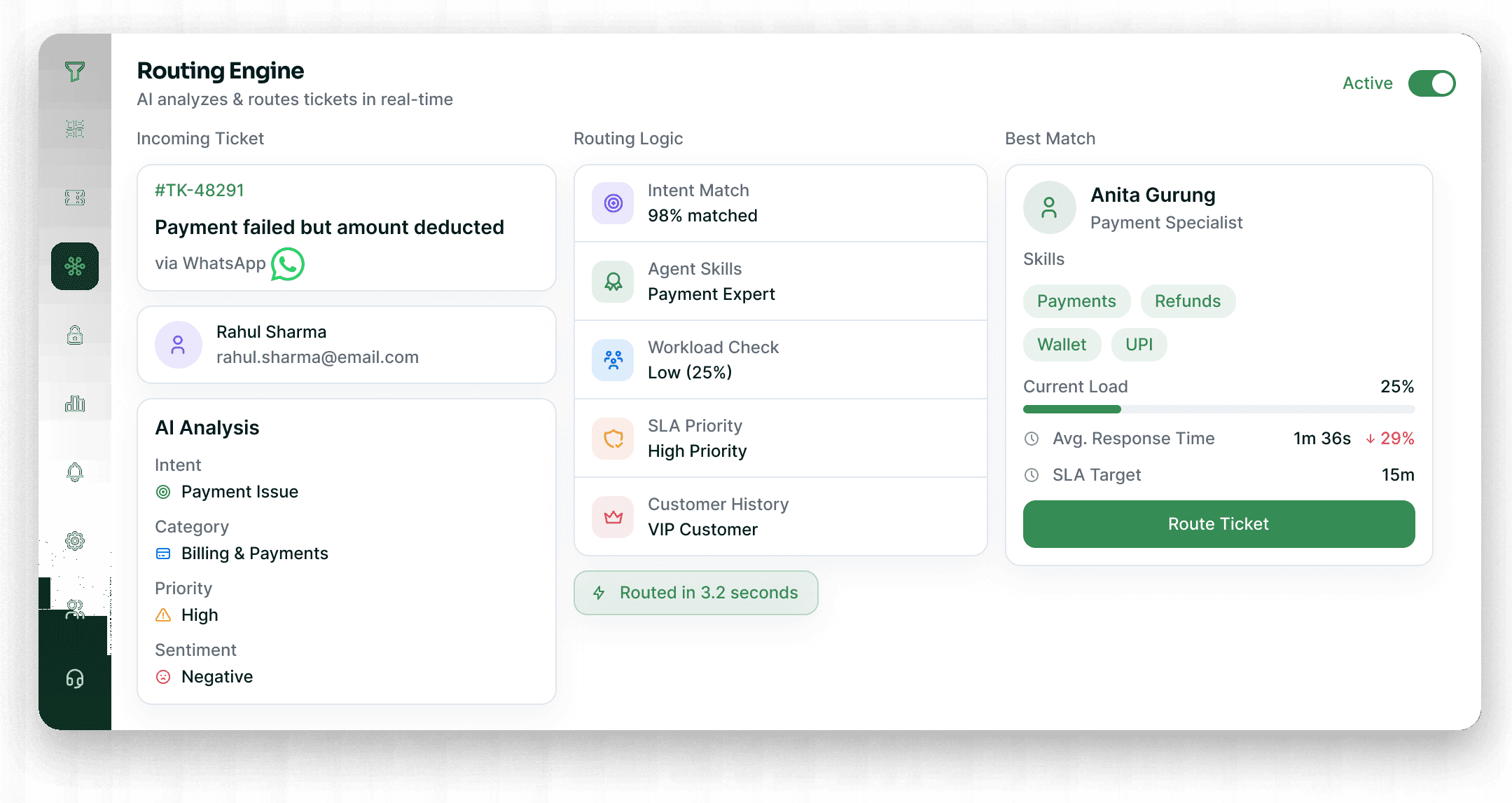Screen dimensions: 1512x803
Task: Click the WhatsApp channel icon
Action: point(288,264)
